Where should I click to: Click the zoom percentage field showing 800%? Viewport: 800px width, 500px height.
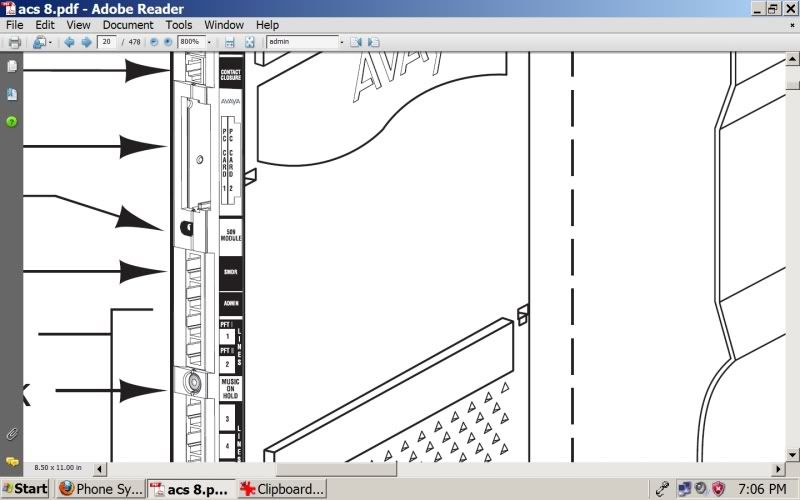pyautogui.click(x=191, y=42)
